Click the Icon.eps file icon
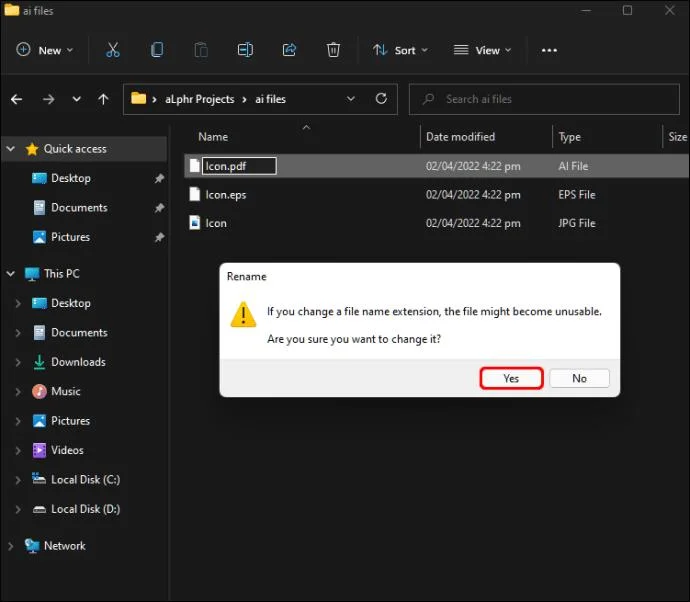690x602 pixels. pyautogui.click(x=195, y=194)
